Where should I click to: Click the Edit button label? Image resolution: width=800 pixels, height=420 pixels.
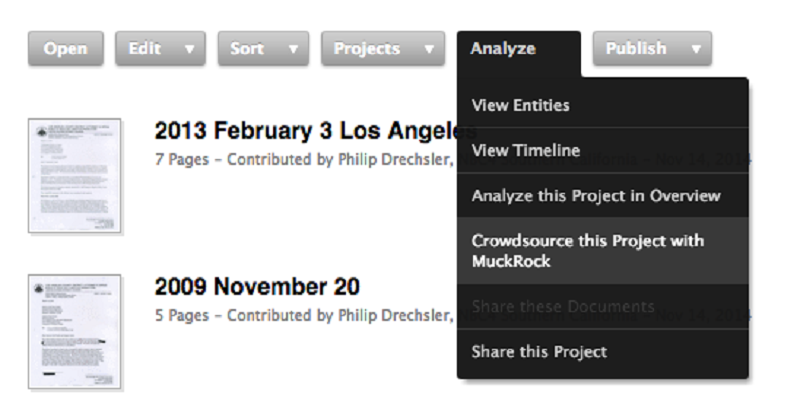point(145,48)
